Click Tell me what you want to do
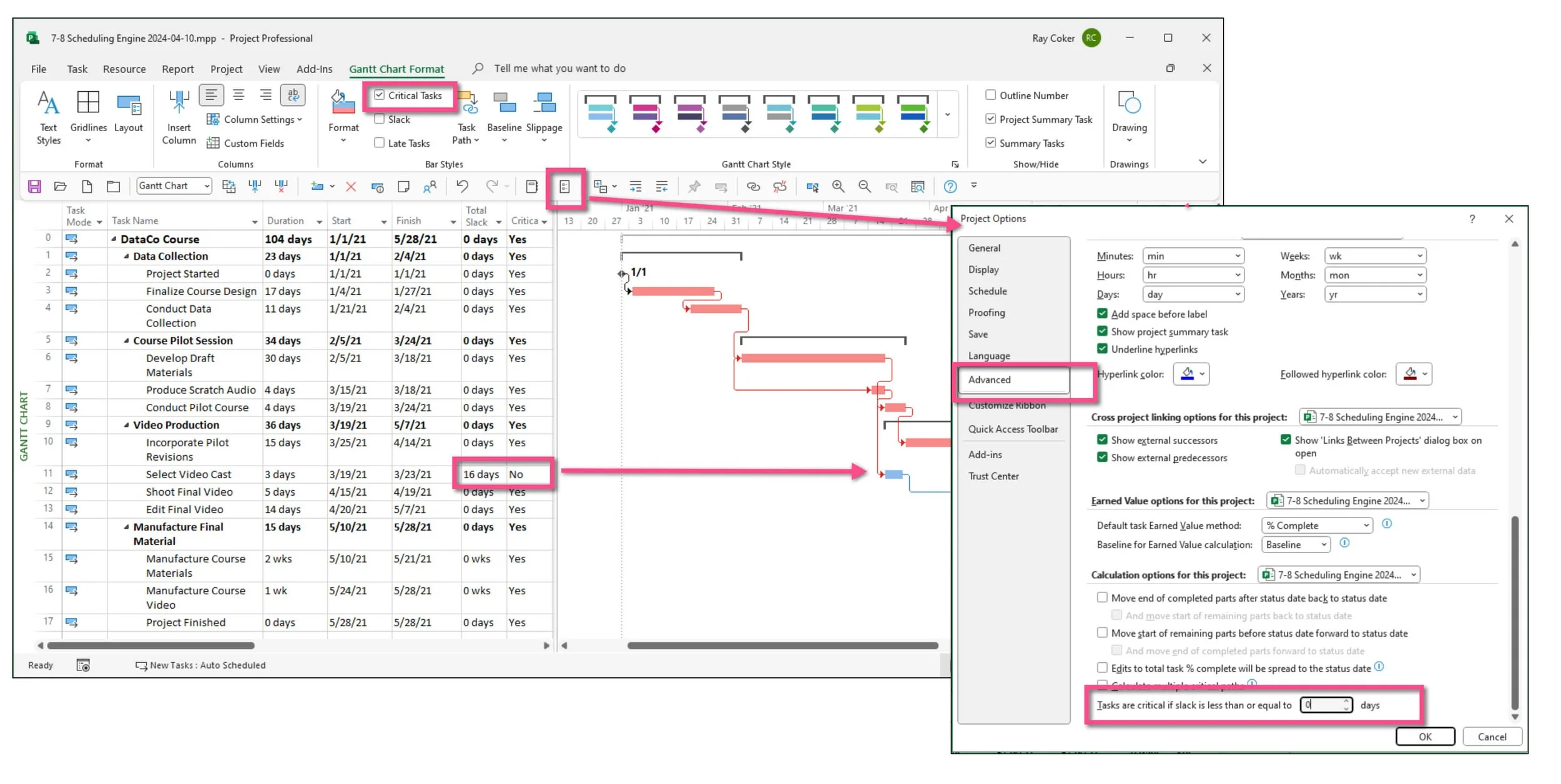The width and height of the screenshot is (1561, 784). click(x=559, y=69)
